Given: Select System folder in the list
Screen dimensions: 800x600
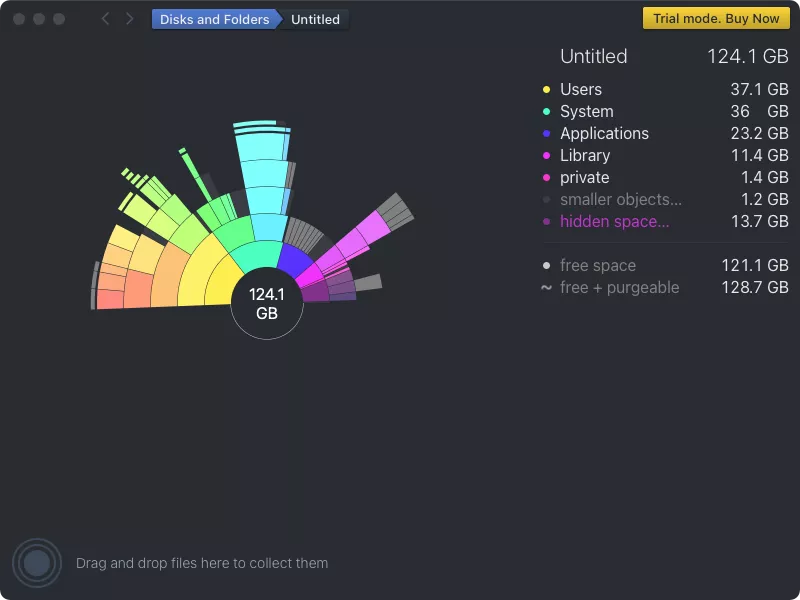Looking at the screenshot, I should point(586,112).
